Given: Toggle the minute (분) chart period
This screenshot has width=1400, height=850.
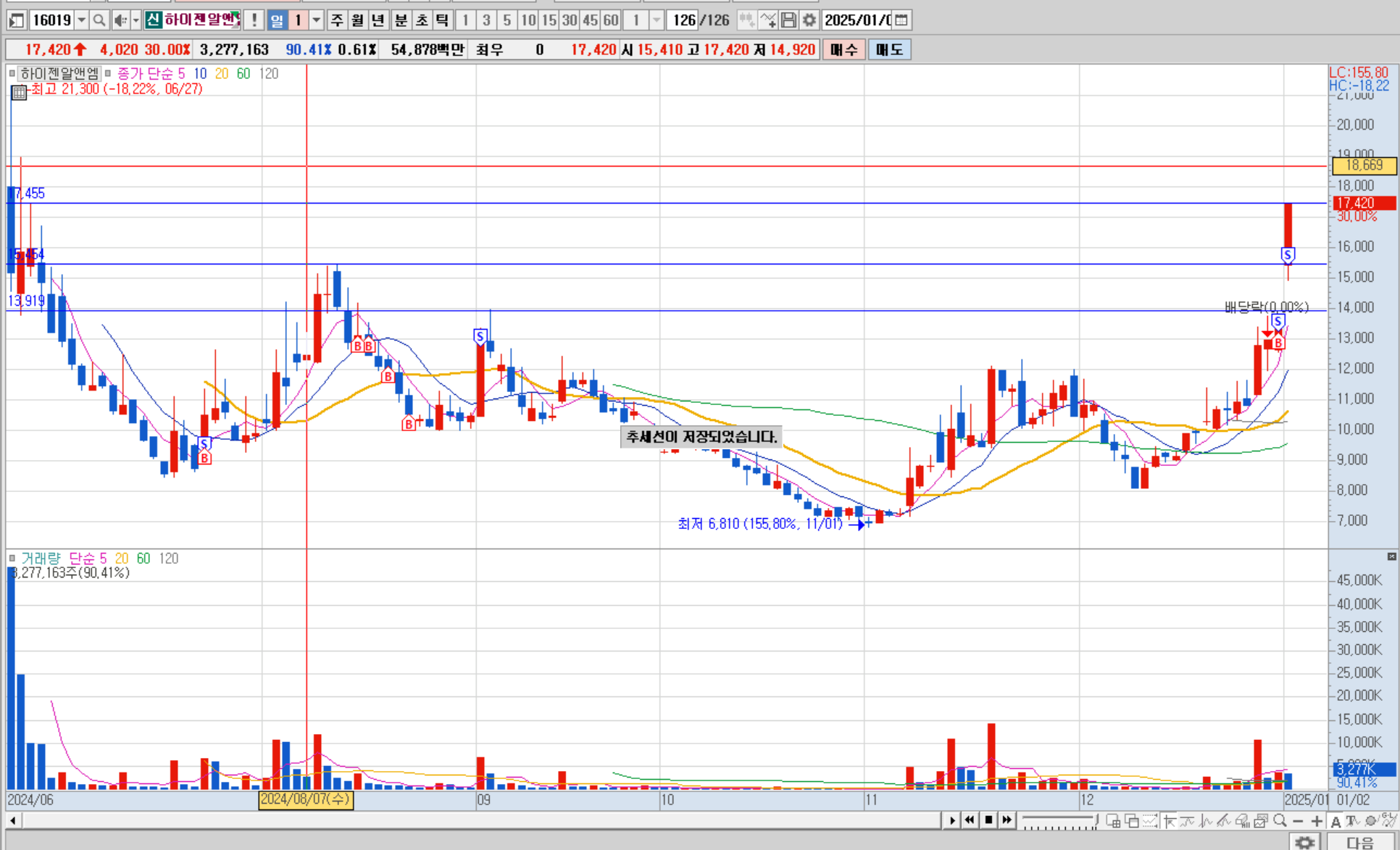Looking at the screenshot, I should pyautogui.click(x=401, y=20).
